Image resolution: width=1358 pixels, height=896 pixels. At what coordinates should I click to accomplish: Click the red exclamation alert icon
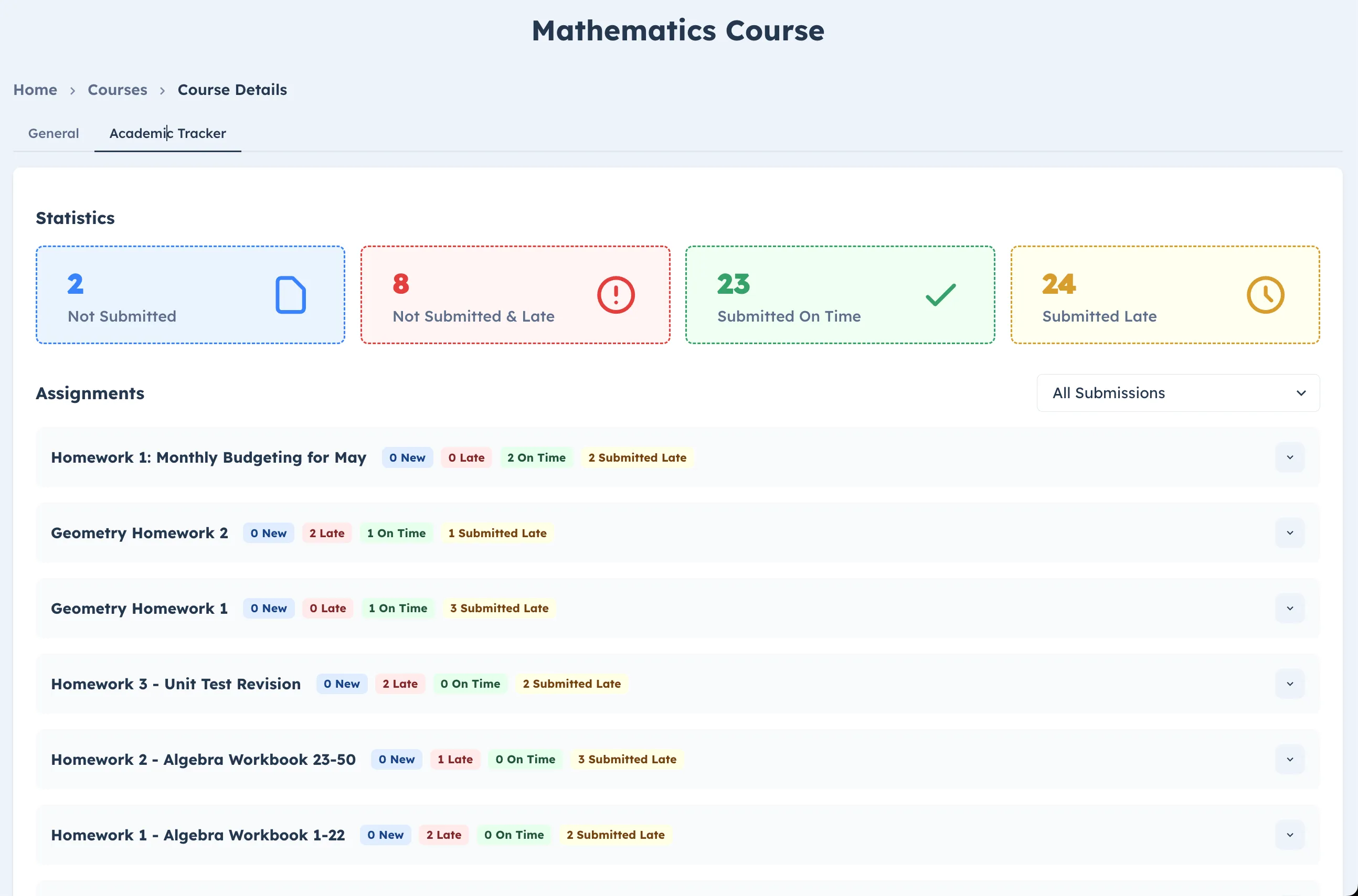coord(616,295)
